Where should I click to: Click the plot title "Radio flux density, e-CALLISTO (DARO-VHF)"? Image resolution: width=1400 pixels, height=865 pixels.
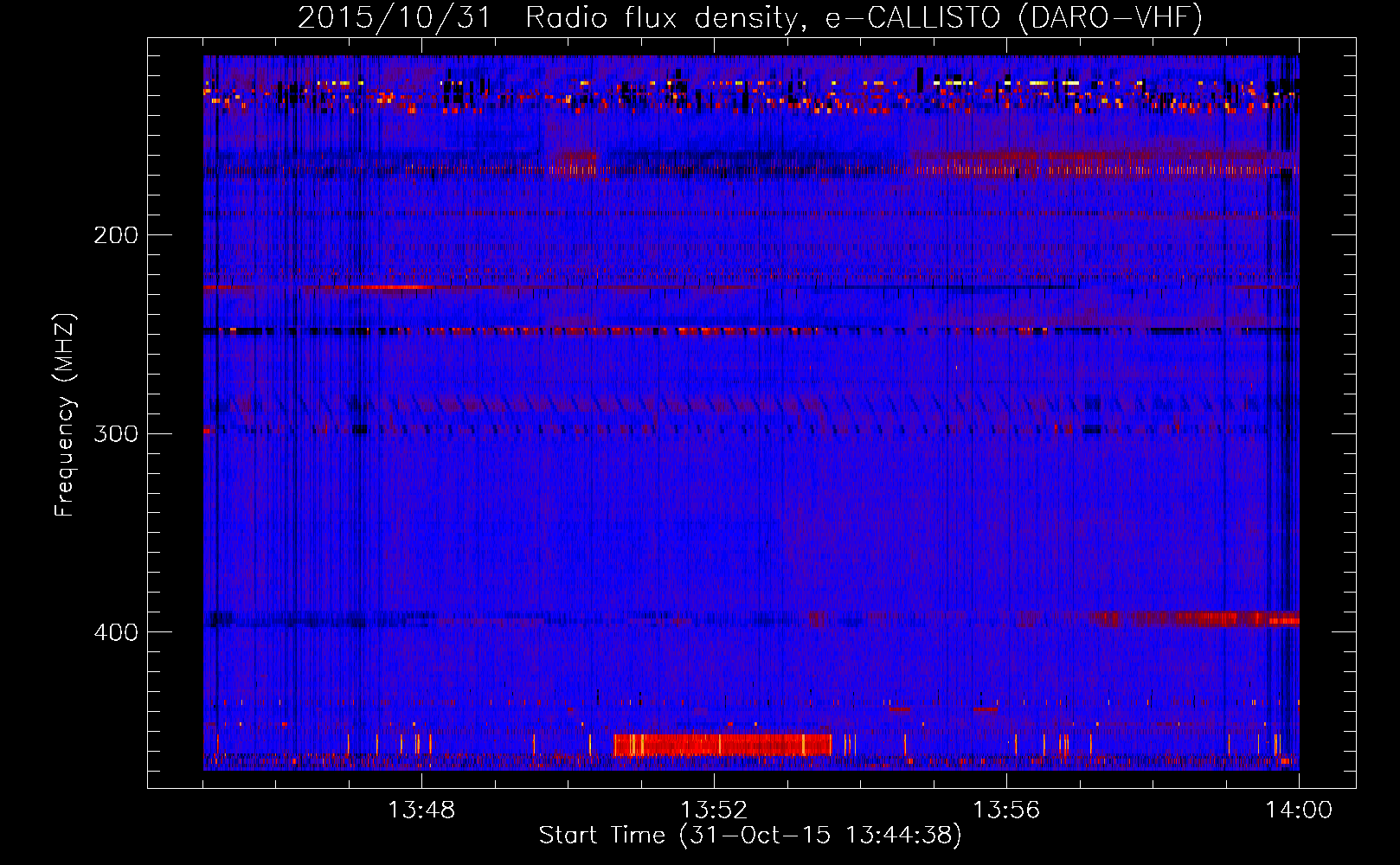(x=864, y=17)
